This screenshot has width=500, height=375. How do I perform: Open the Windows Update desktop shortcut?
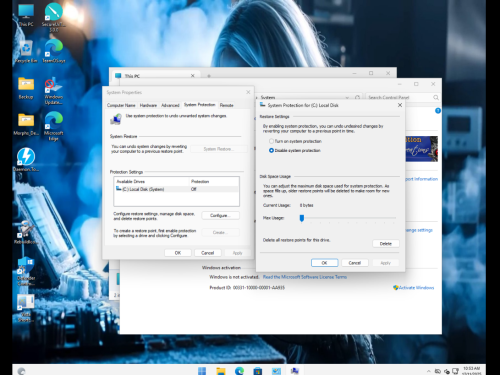pyautogui.click(x=54, y=90)
